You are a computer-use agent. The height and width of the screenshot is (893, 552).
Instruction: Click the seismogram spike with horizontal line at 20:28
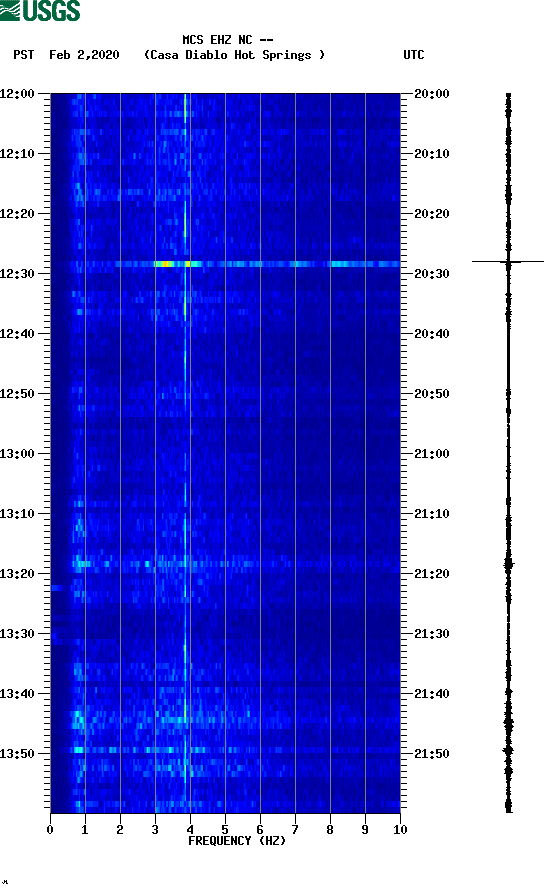coord(508,261)
